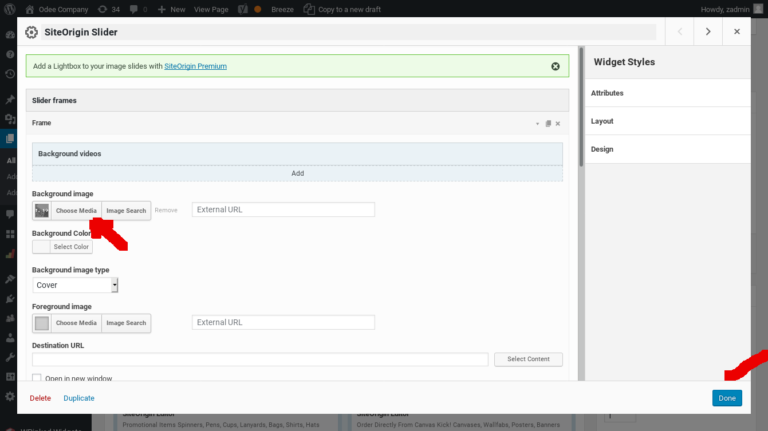This screenshot has height=431, width=768.
Task: Click Breeze in the admin toolbar
Action: pyautogui.click(x=281, y=8)
